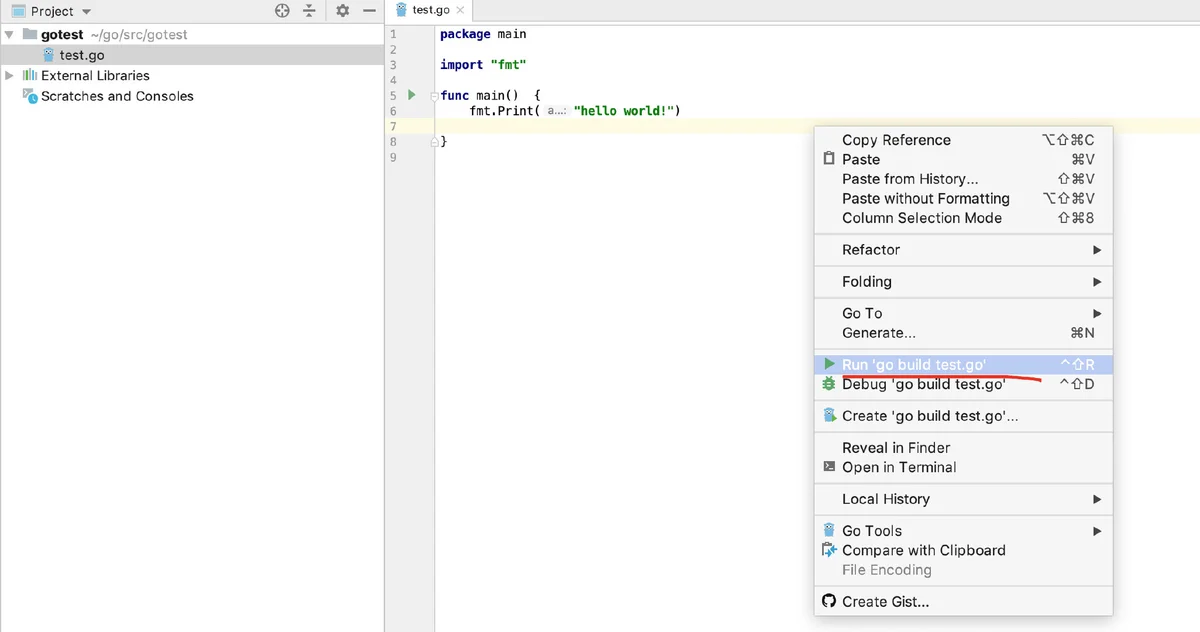Click the External Libraries bars icon
The width and height of the screenshot is (1200, 632).
29,75
